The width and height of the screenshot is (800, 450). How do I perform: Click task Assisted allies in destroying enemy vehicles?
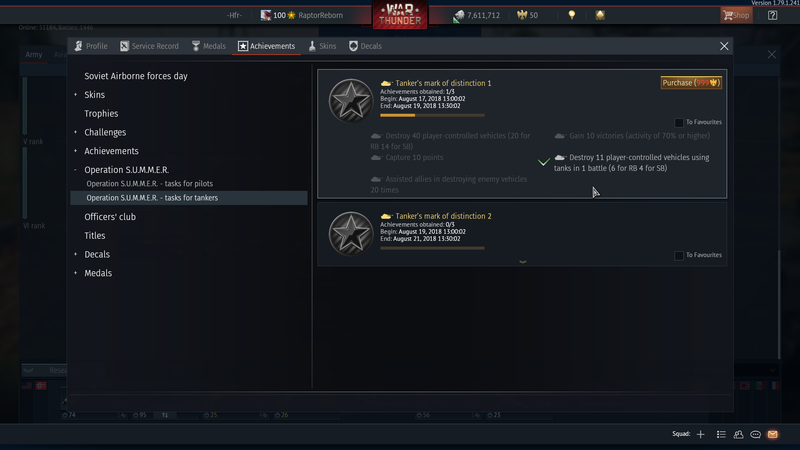(x=448, y=184)
